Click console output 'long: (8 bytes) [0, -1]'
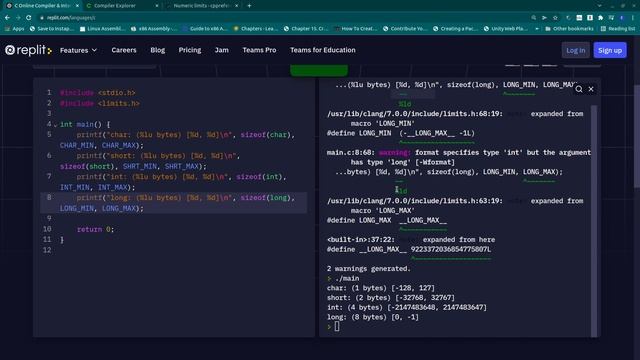 (373, 317)
